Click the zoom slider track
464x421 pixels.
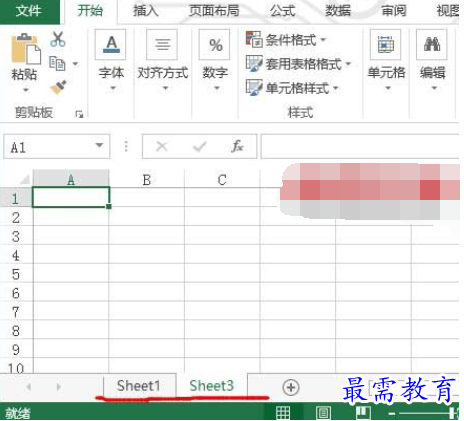coord(425,414)
